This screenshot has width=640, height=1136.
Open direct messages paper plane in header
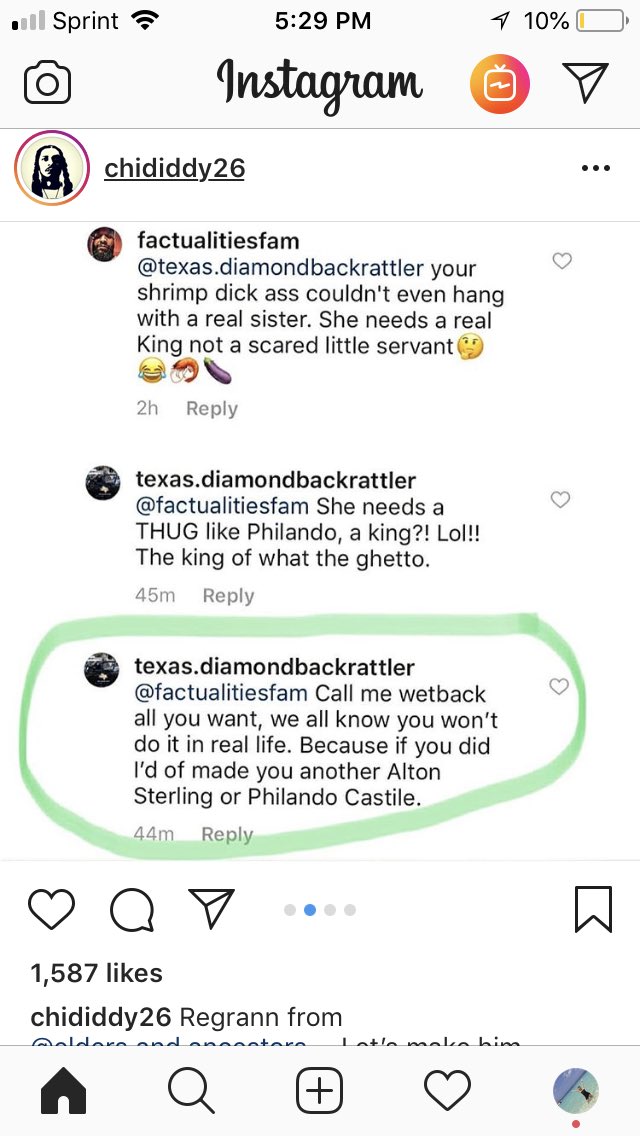pyautogui.click(x=586, y=82)
